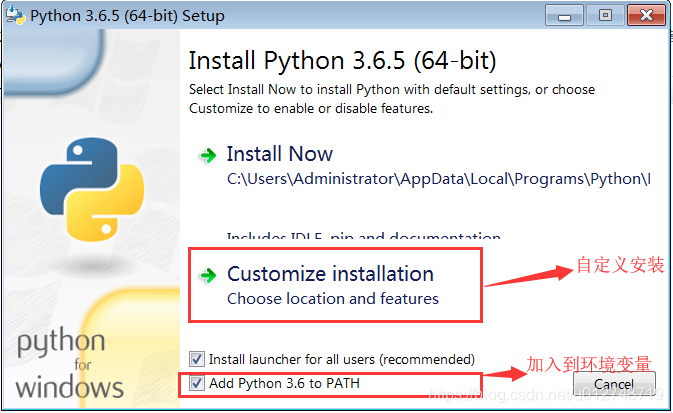The image size is (673, 413).
Task: Click the default install path text
Action: tap(439, 179)
